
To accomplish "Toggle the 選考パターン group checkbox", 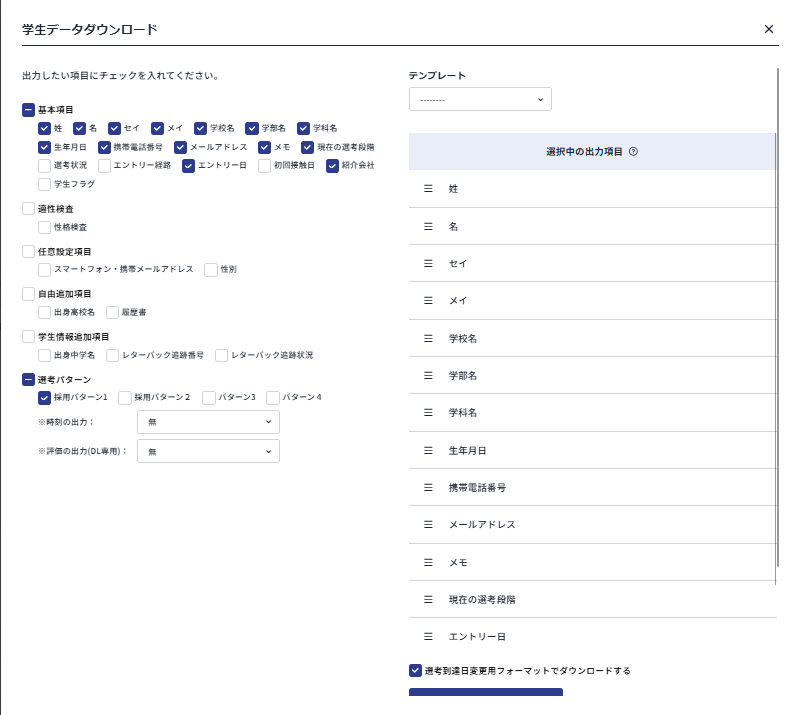I will (28, 380).
